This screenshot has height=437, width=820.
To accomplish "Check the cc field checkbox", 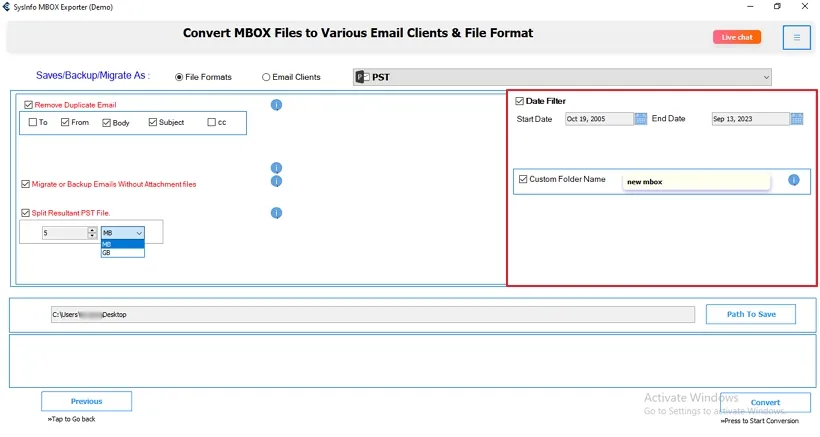I will (211, 122).
